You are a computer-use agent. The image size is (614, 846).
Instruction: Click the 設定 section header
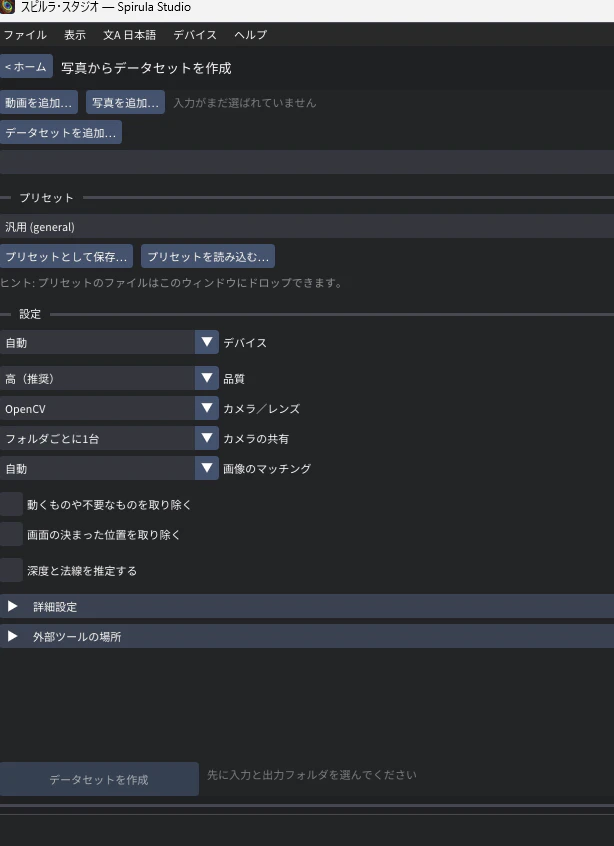tap(30, 314)
